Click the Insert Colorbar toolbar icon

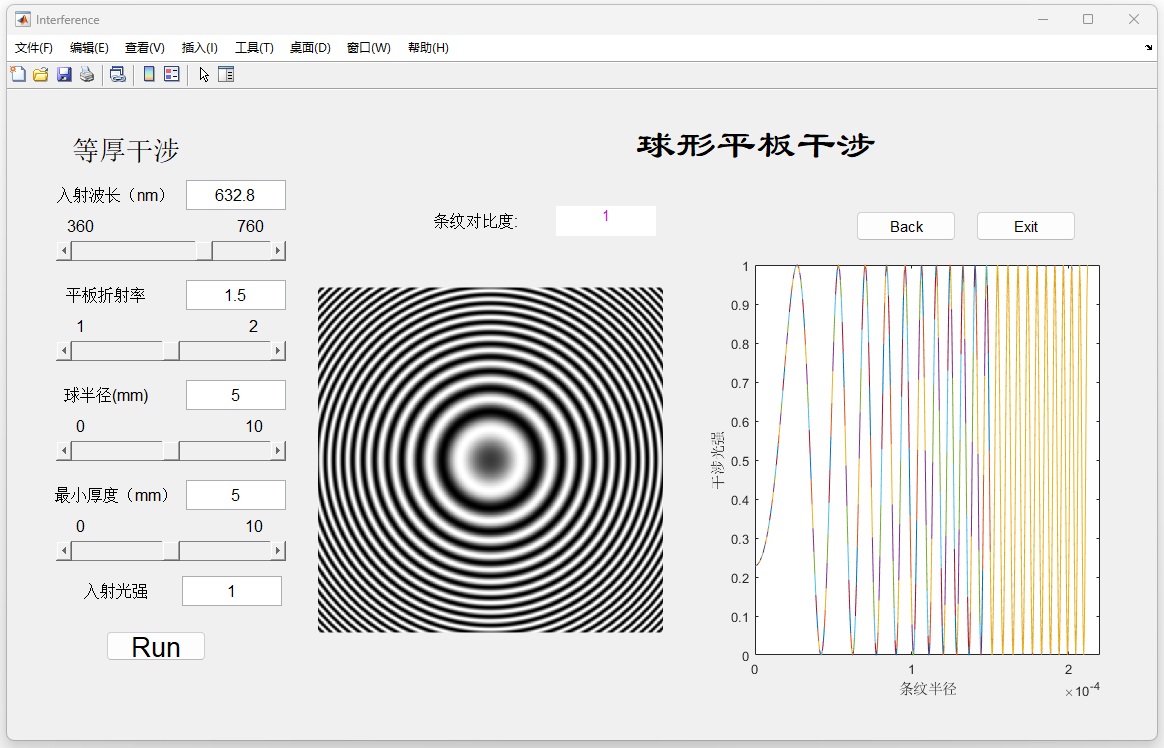click(x=149, y=74)
